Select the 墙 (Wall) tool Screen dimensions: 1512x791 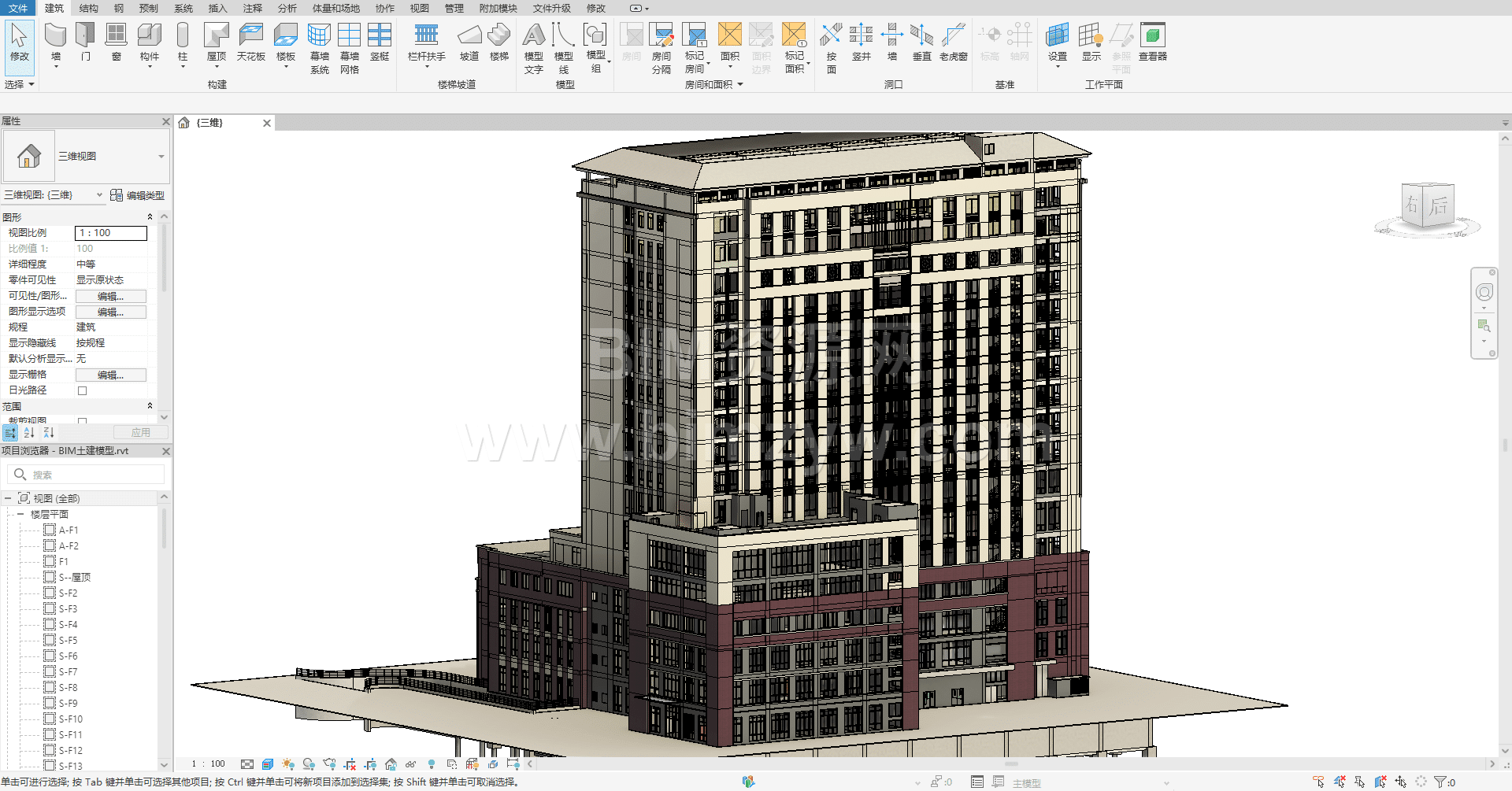point(55,42)
